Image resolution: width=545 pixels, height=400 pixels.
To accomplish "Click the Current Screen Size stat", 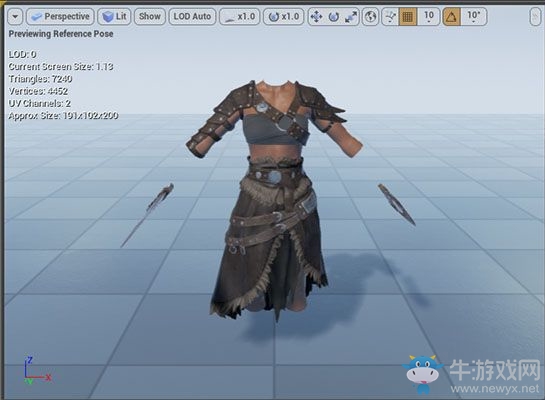I will click(x=61, y=67).
